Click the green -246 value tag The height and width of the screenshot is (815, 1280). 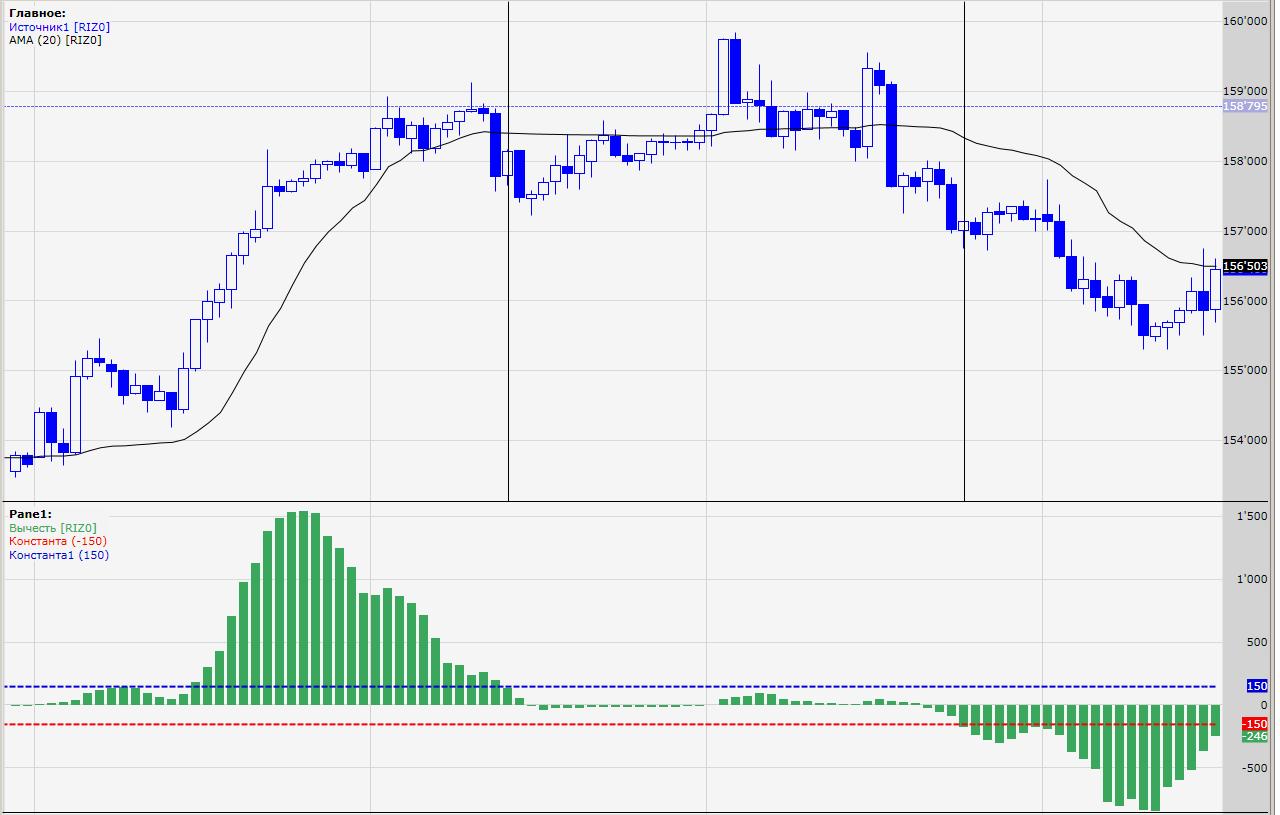1255,737
